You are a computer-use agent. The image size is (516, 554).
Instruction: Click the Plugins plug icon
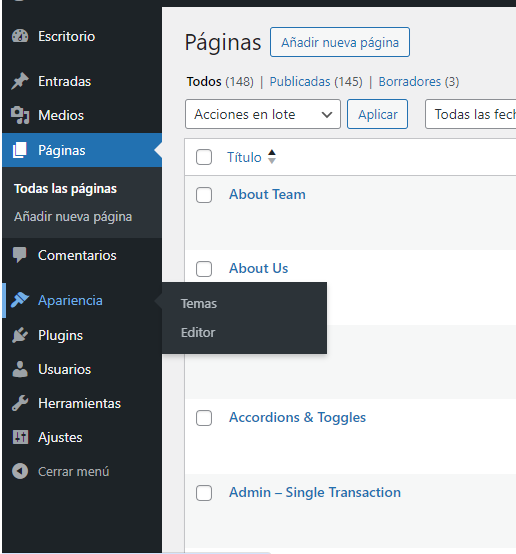pyautogui.click(x=20, y=335)
